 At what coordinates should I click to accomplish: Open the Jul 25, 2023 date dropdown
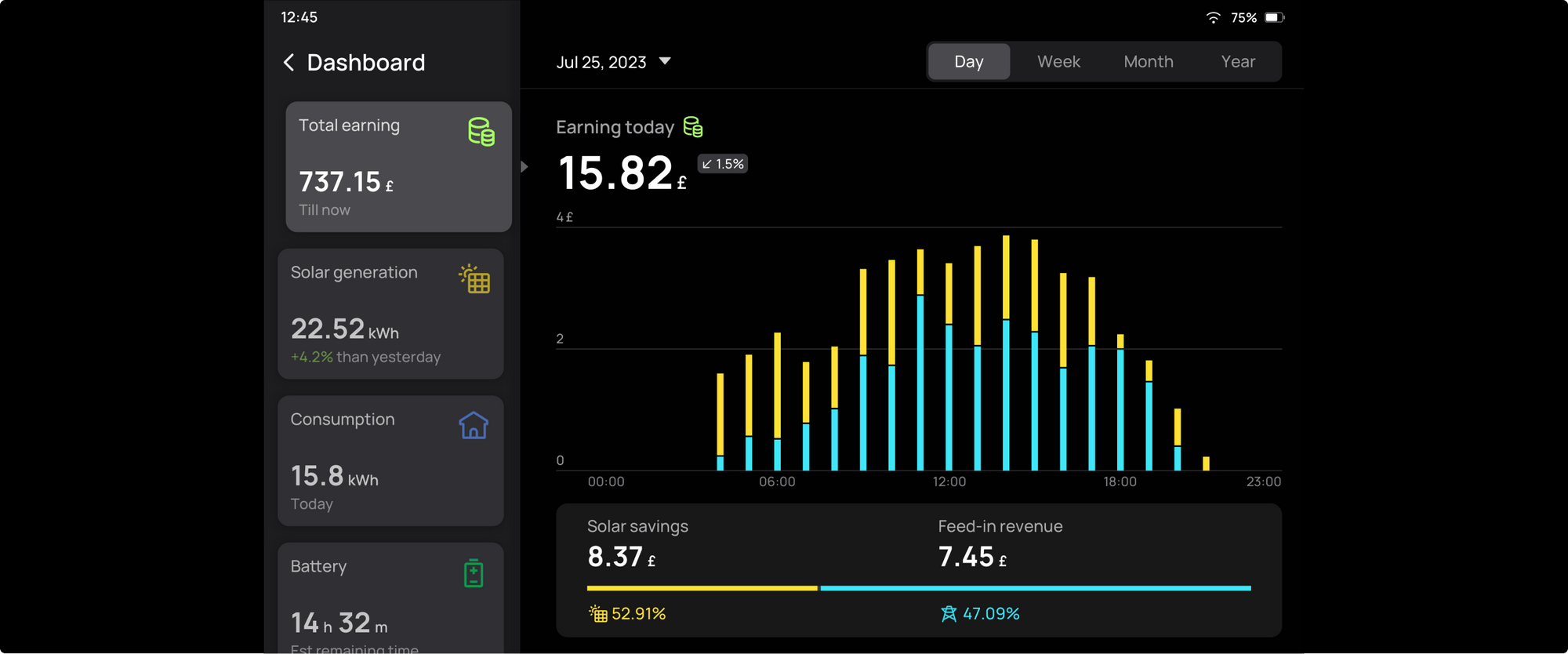click(x=601, y=62)
